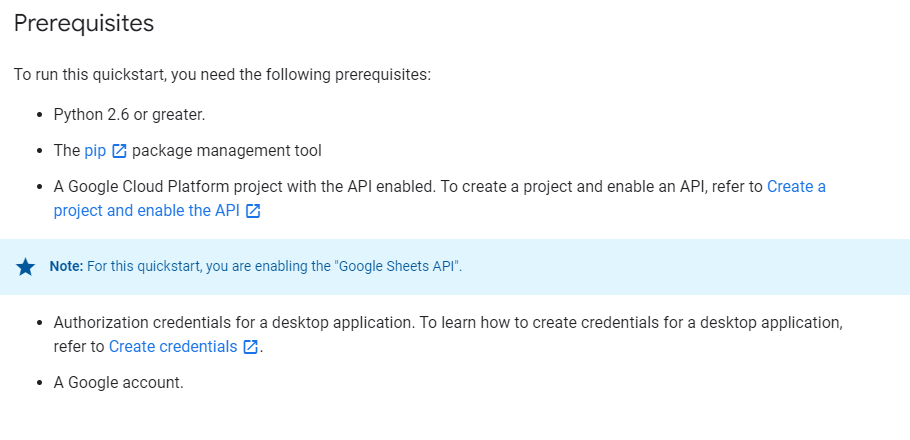Click the bullet before "A Google account"
Screen dimensions: 910x440
(38, 383)
